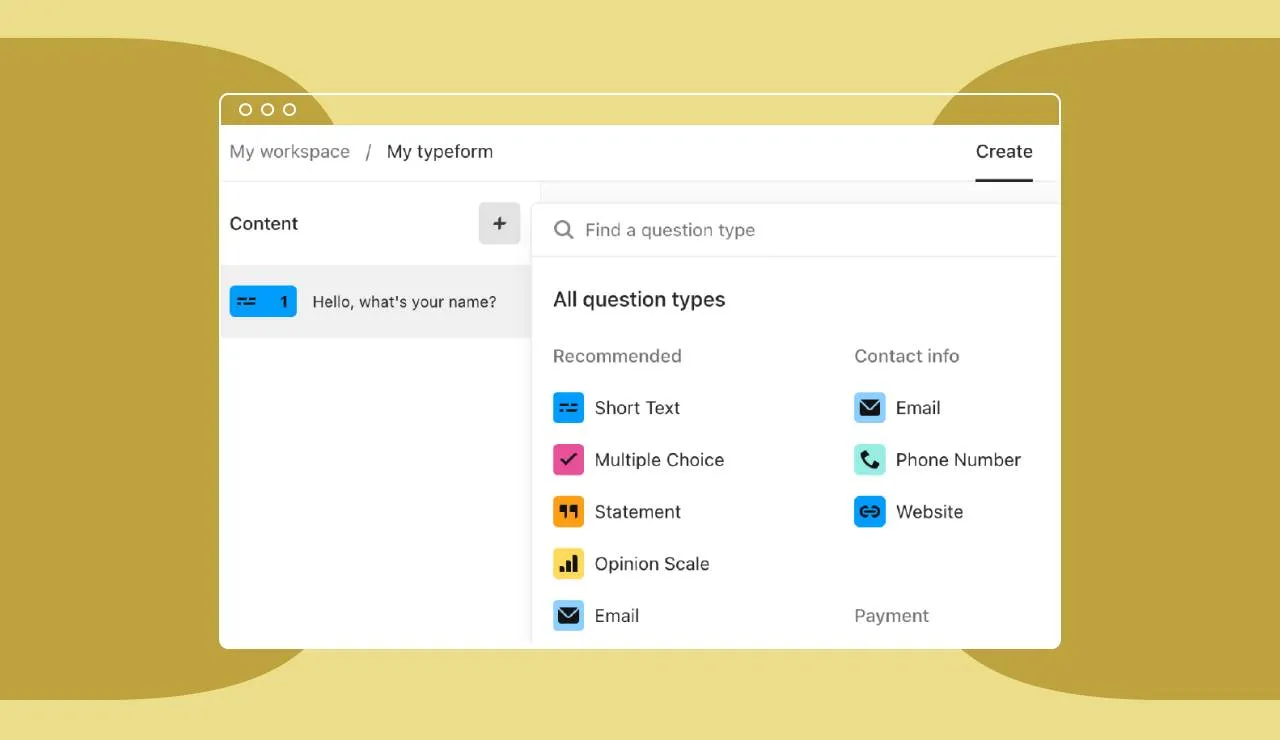This screenshot has height=740, width=1280.
Task: Click the blue number 1 question badge
Action: (x=263, y=302)
